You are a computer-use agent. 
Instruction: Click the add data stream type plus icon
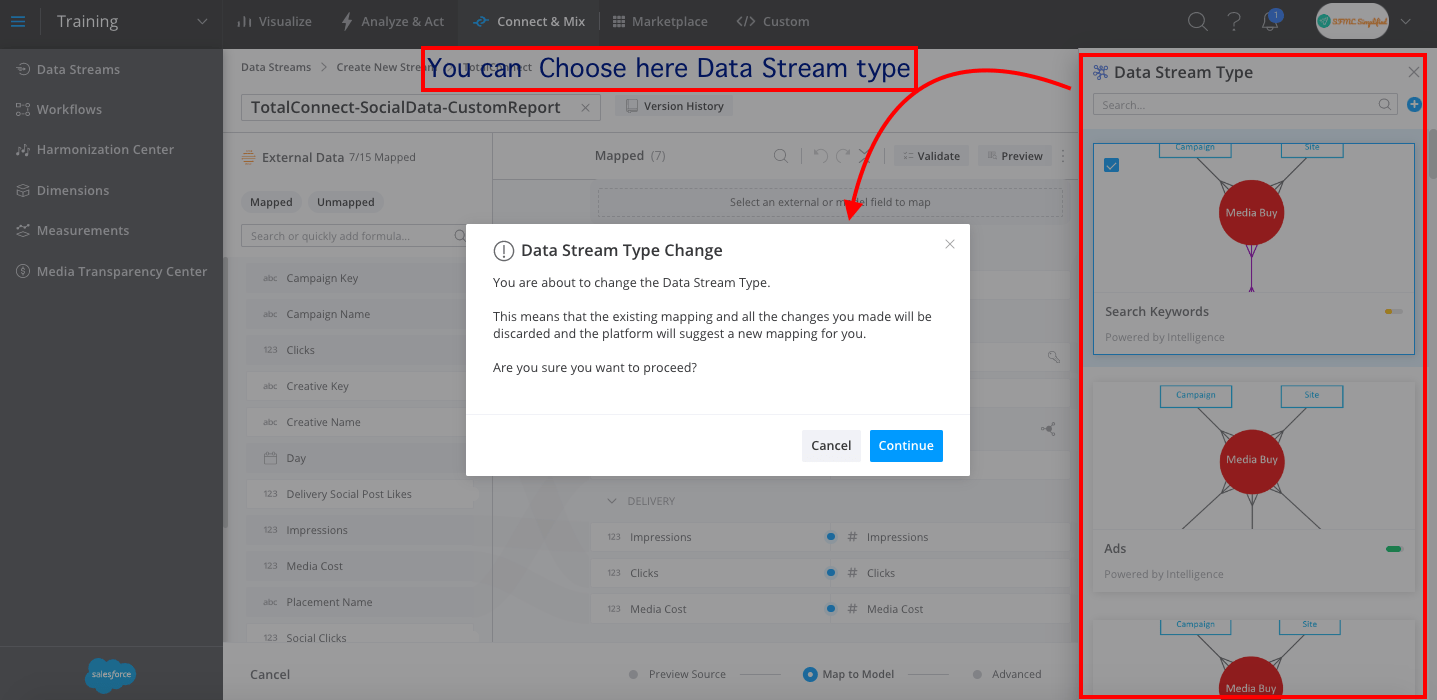(1414, 104)
